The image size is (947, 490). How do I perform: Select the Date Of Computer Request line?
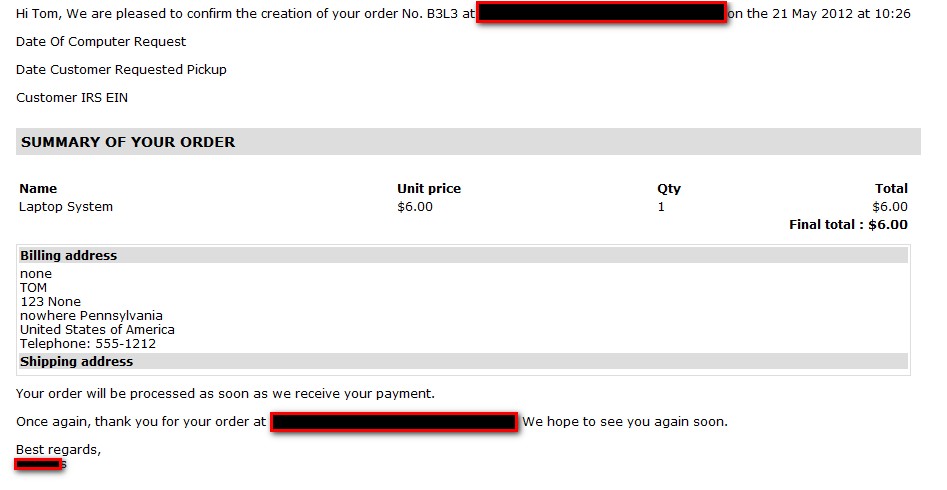[x=101, y=42]
